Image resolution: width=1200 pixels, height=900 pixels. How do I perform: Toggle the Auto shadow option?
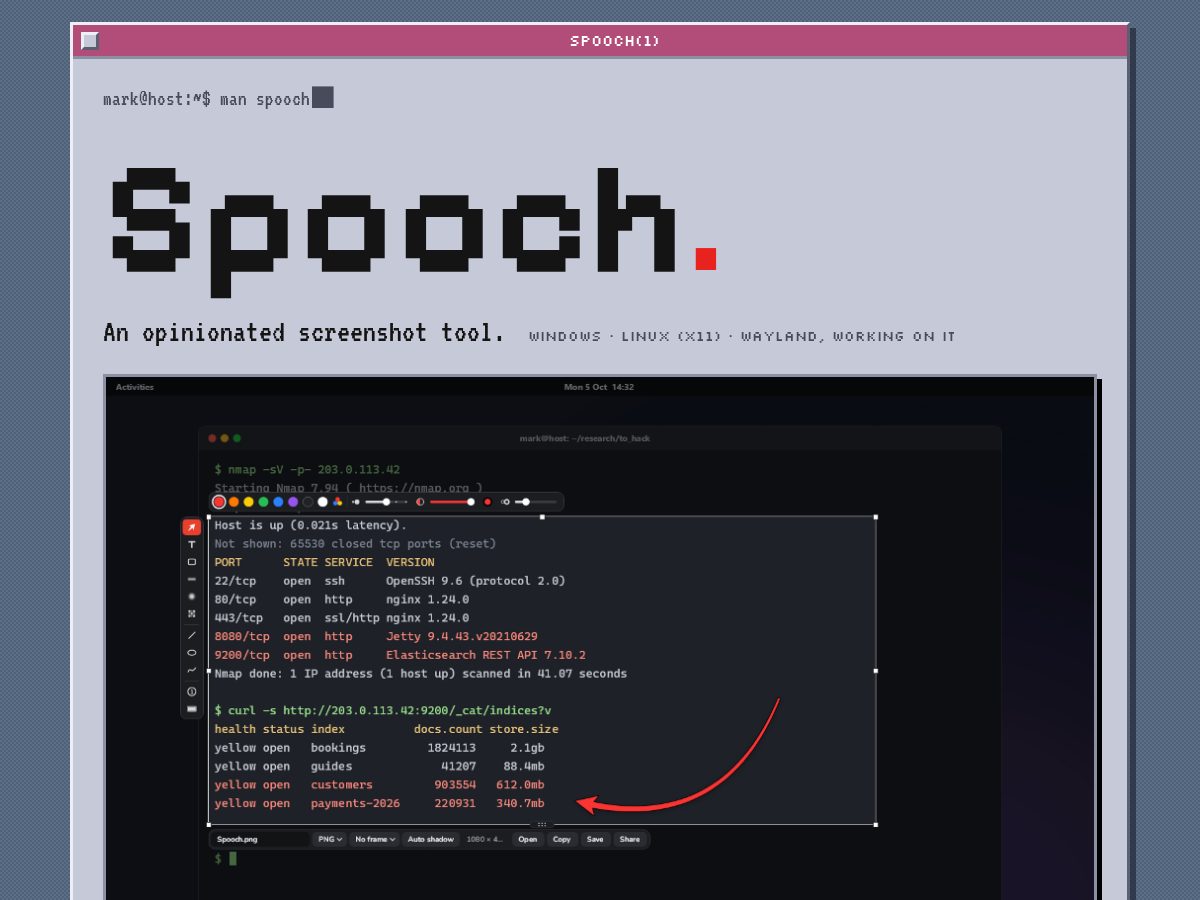pyautogui.click(x=431, y=839)
